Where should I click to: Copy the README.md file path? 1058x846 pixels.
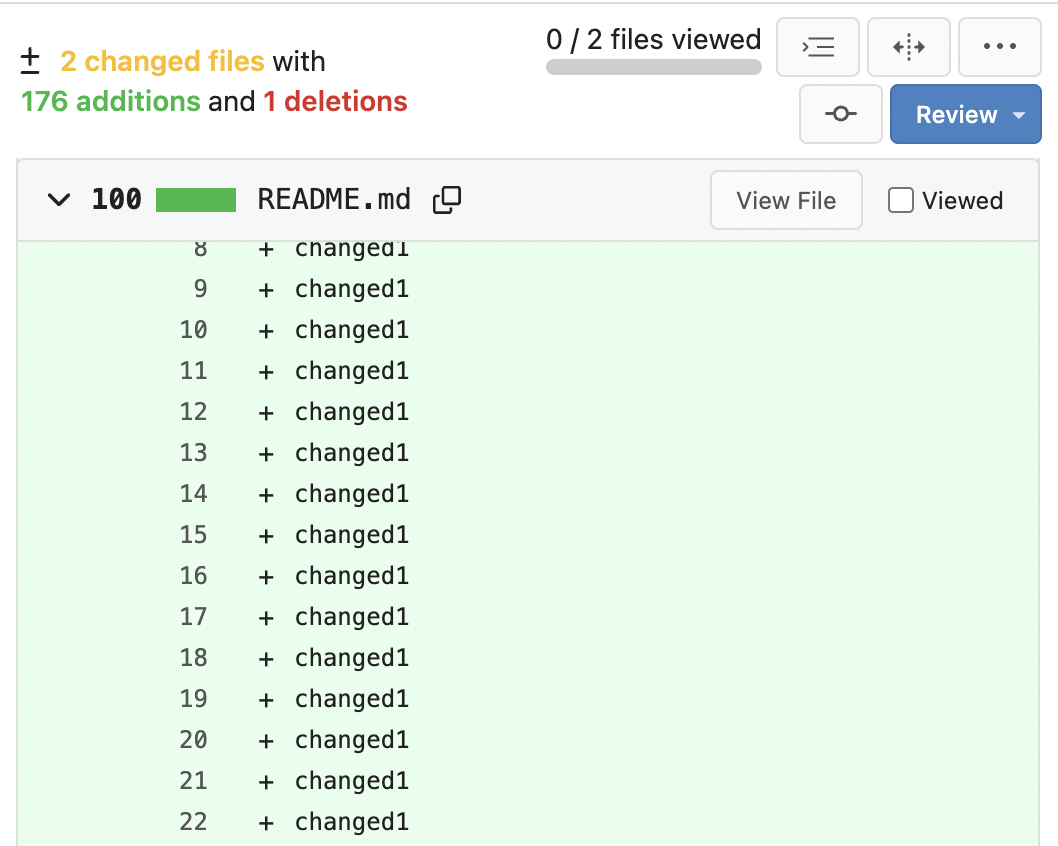[x=446, y=200]
